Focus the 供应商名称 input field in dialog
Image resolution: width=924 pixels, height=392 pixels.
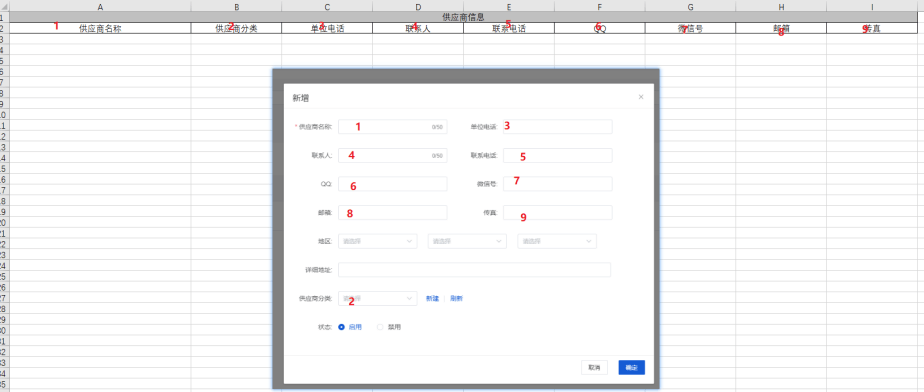click(x=392, y=127)
